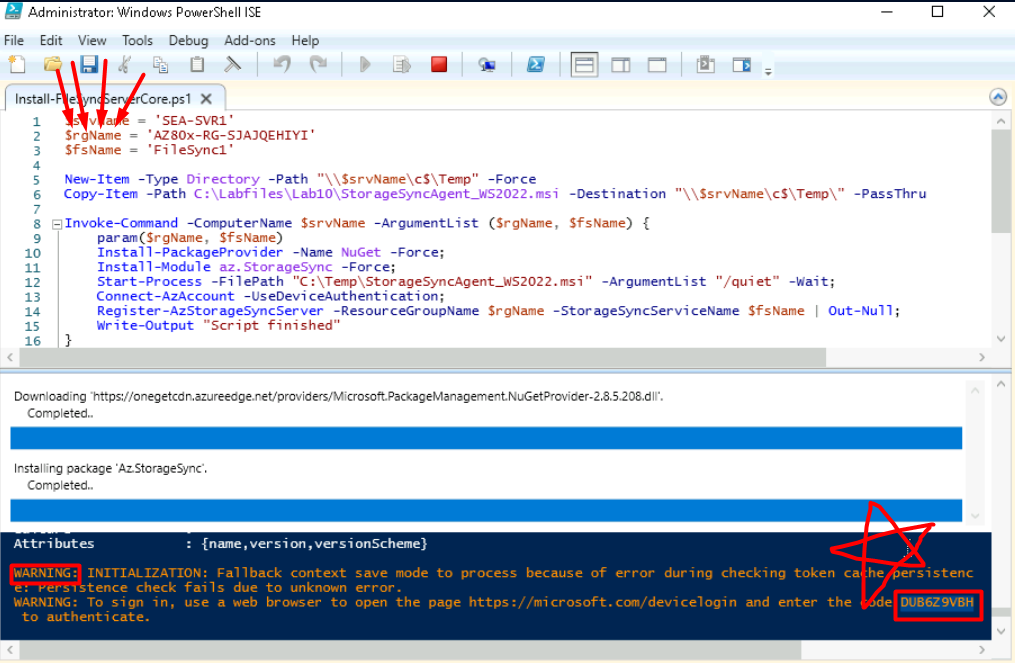Stop operation with the red square
The height and width of the screenshot is (663, 1015).
[x=439, y=64]
